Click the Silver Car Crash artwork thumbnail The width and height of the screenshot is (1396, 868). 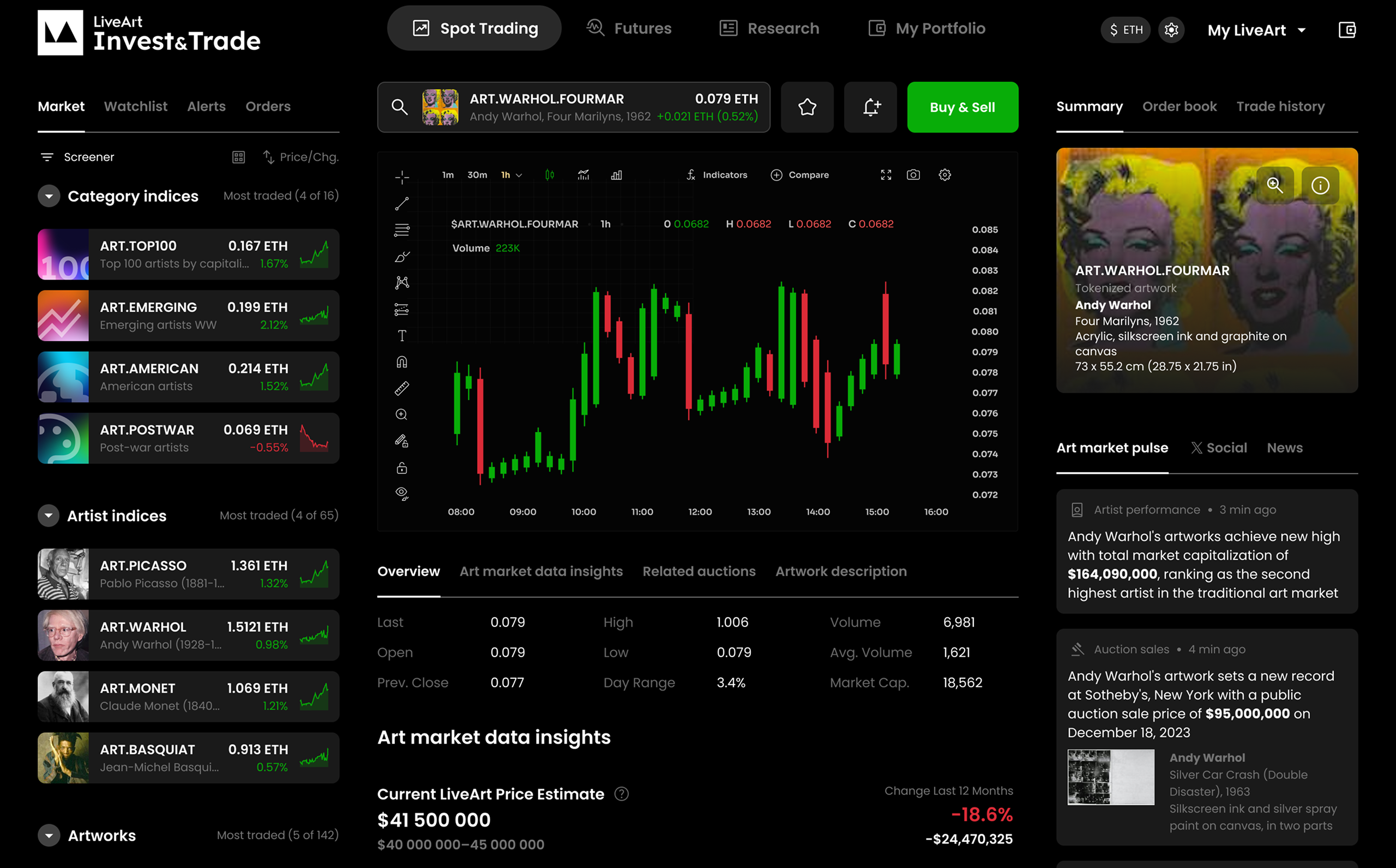(1111, 777)
